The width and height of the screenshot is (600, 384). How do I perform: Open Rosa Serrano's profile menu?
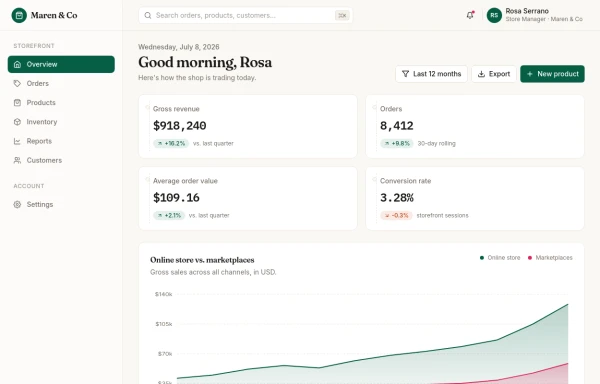point(535,15)
